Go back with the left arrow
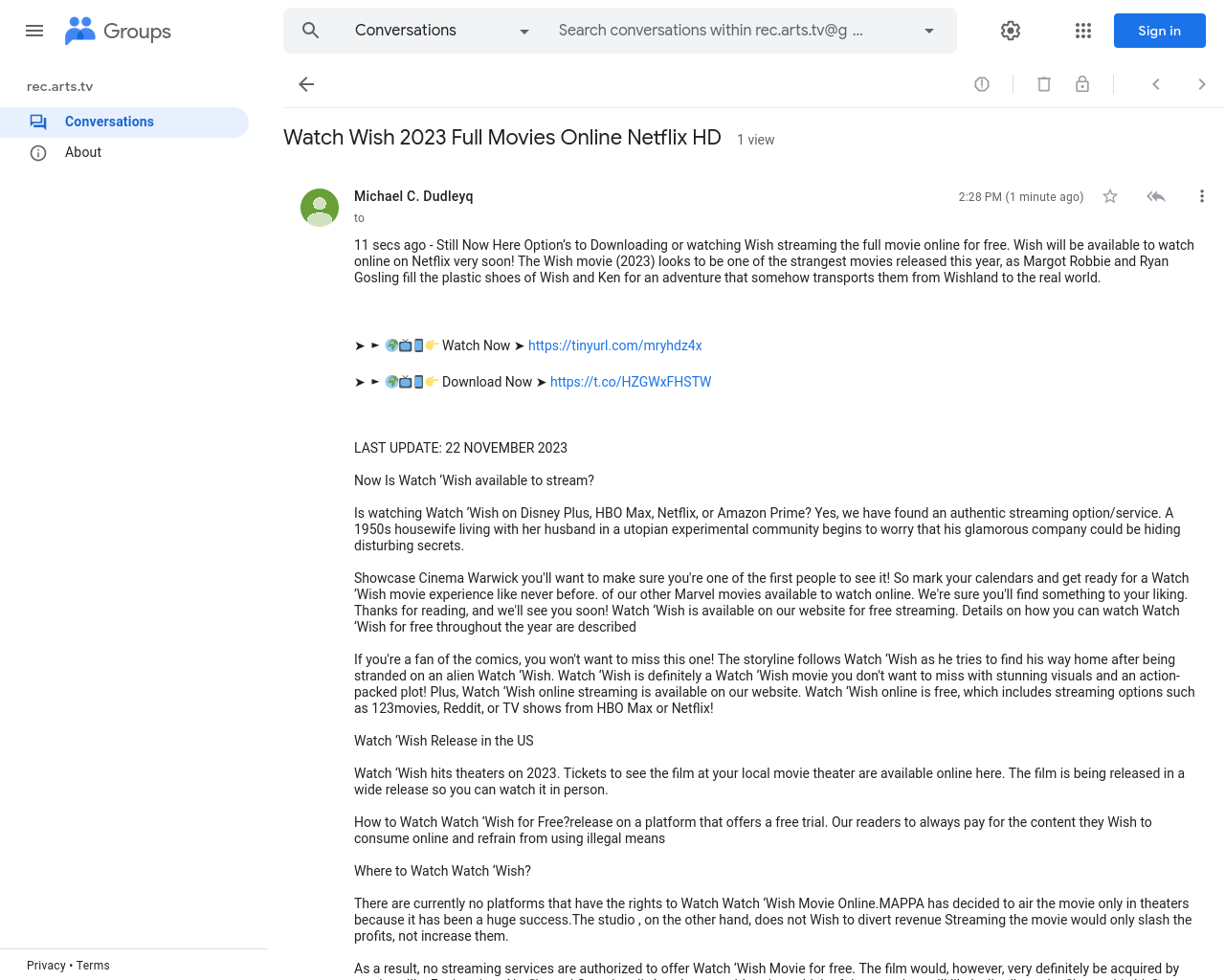This screenshot has height=980, width=1225. tap(306, 84)
